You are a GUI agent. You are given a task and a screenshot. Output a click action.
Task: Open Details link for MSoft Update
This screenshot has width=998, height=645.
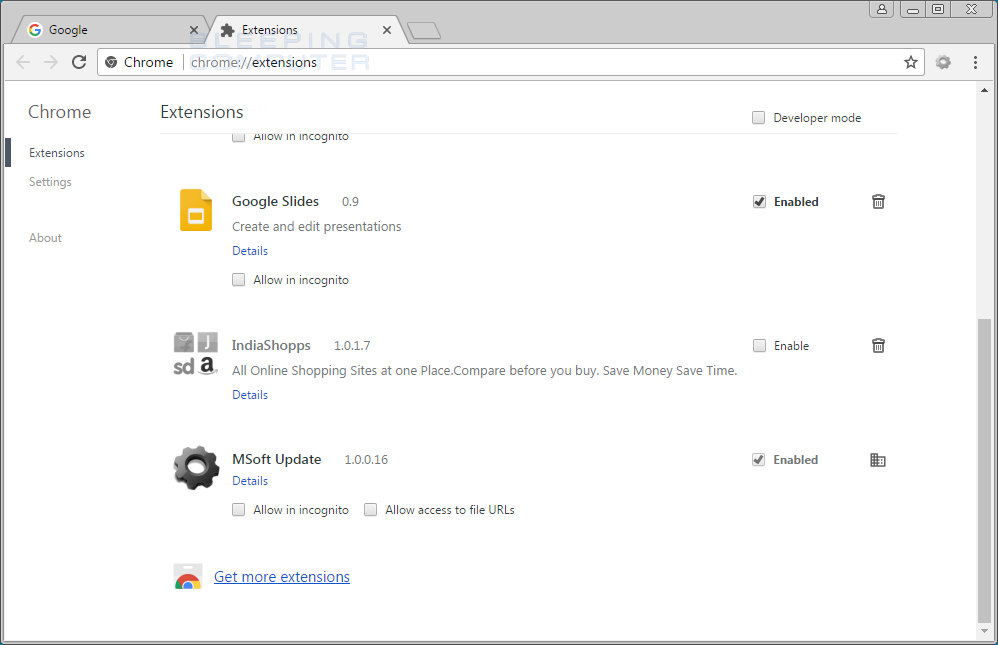point(250,481)
